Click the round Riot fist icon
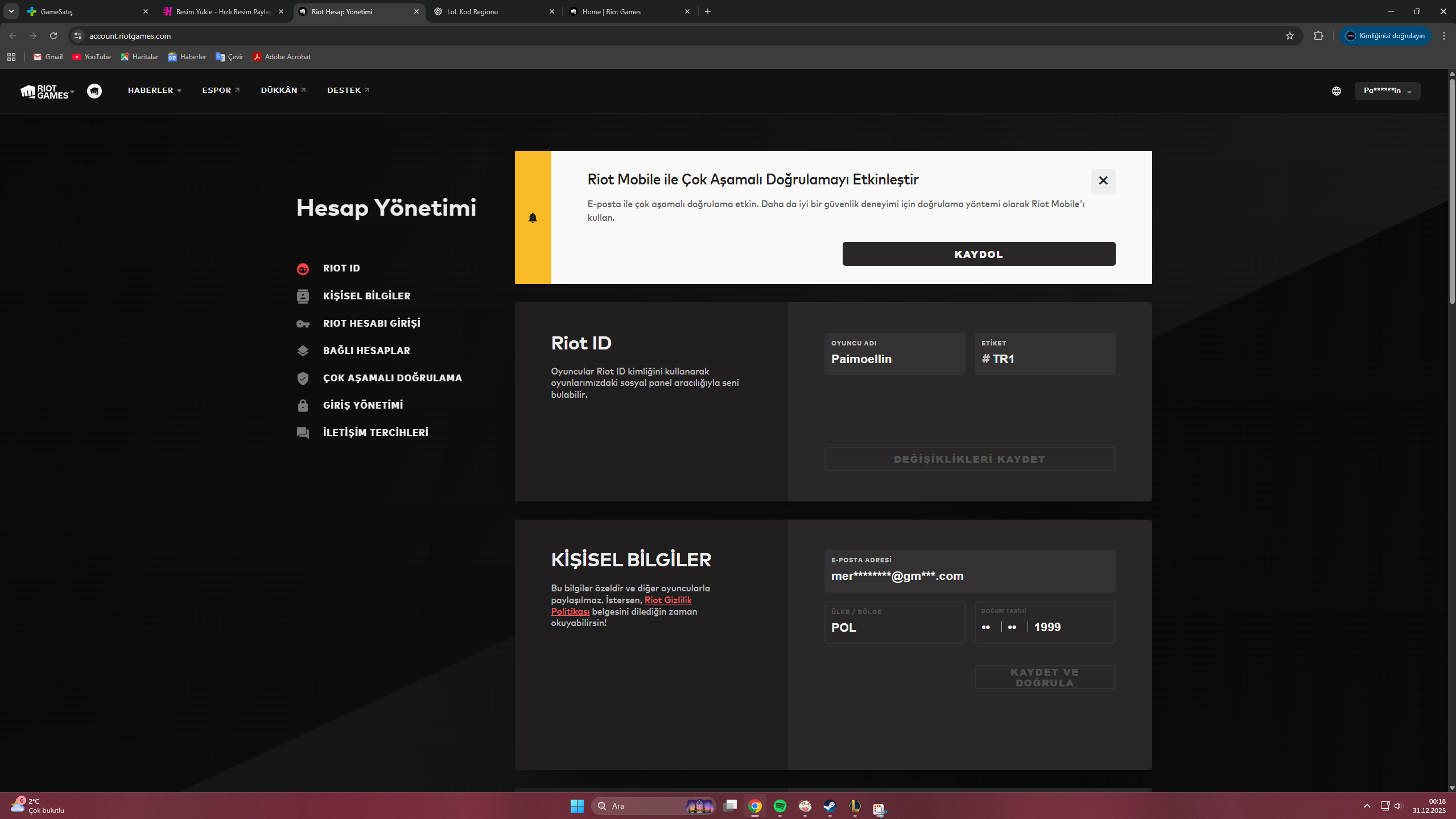Image resolution: width=1456 pixels, height=819 pixels. [94, 91]
